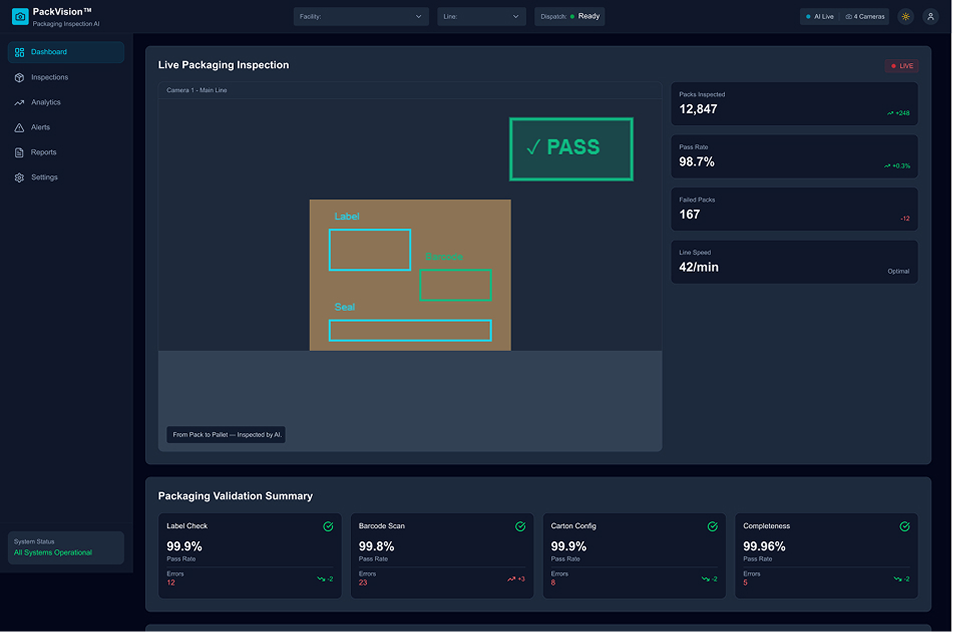Select Camera 1 - Main Line label
Image resolution: width=953 pixels, height=632 pixels.
coord(197,89)
